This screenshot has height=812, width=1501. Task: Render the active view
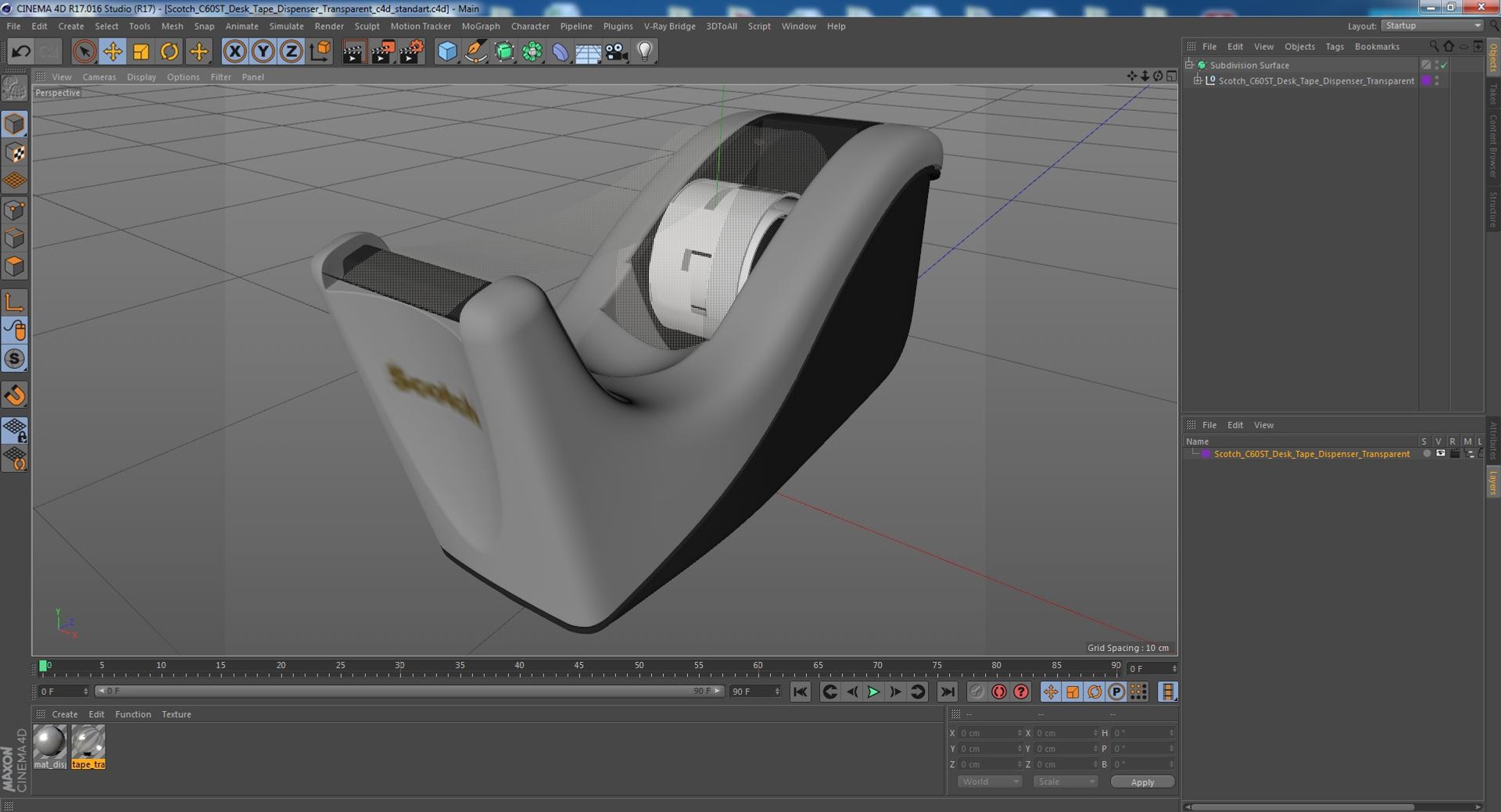point(353,52)
